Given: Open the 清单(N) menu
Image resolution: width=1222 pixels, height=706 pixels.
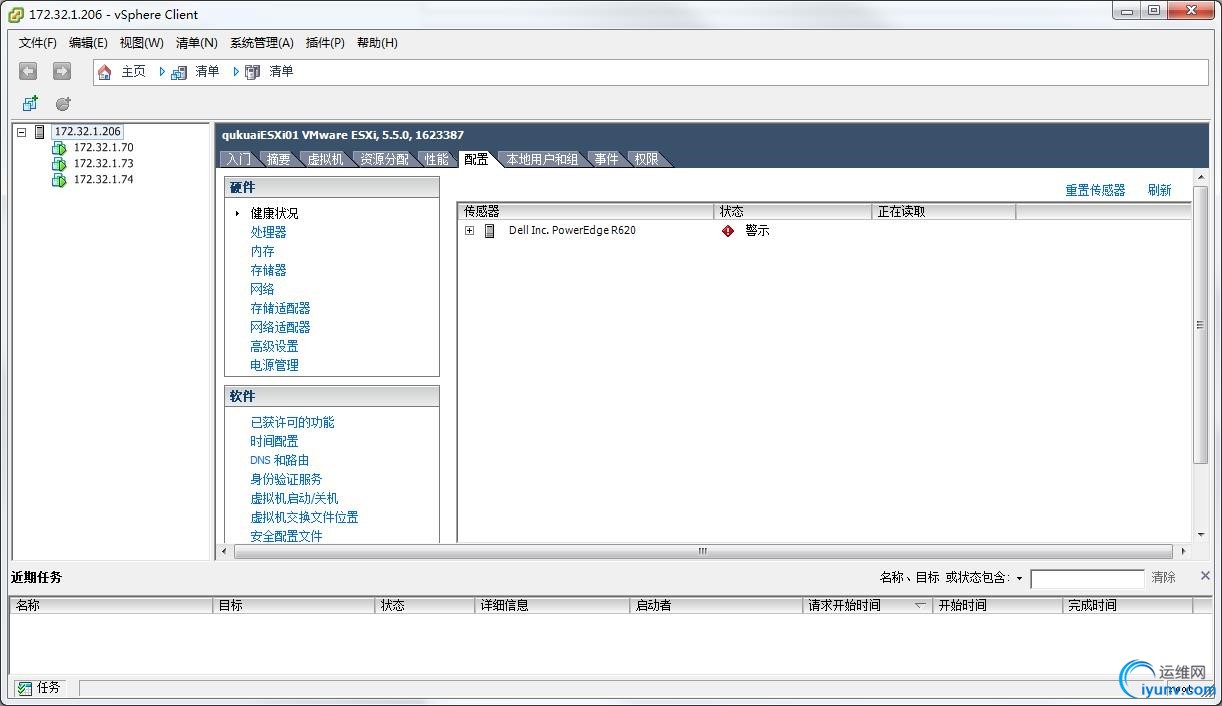Looking at the screenshot, I should click(196, 43).
